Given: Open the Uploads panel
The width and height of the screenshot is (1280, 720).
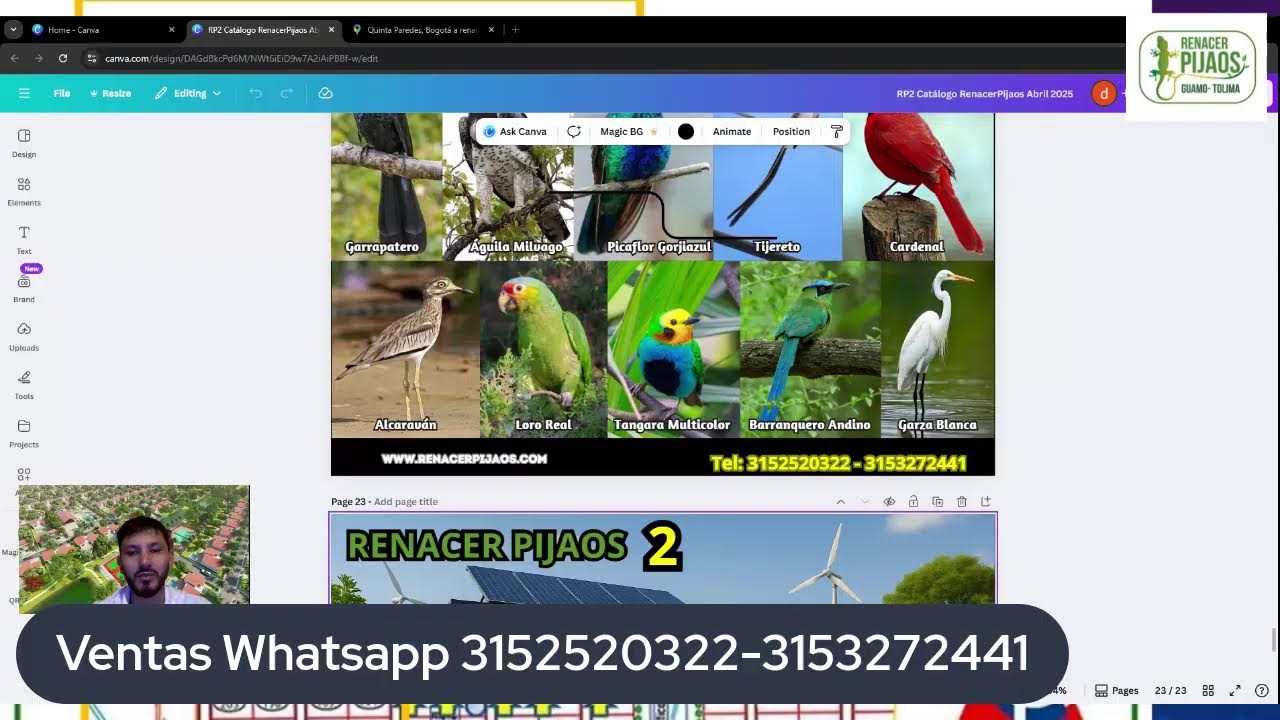Looking at the screenshot, I should 24,336.
